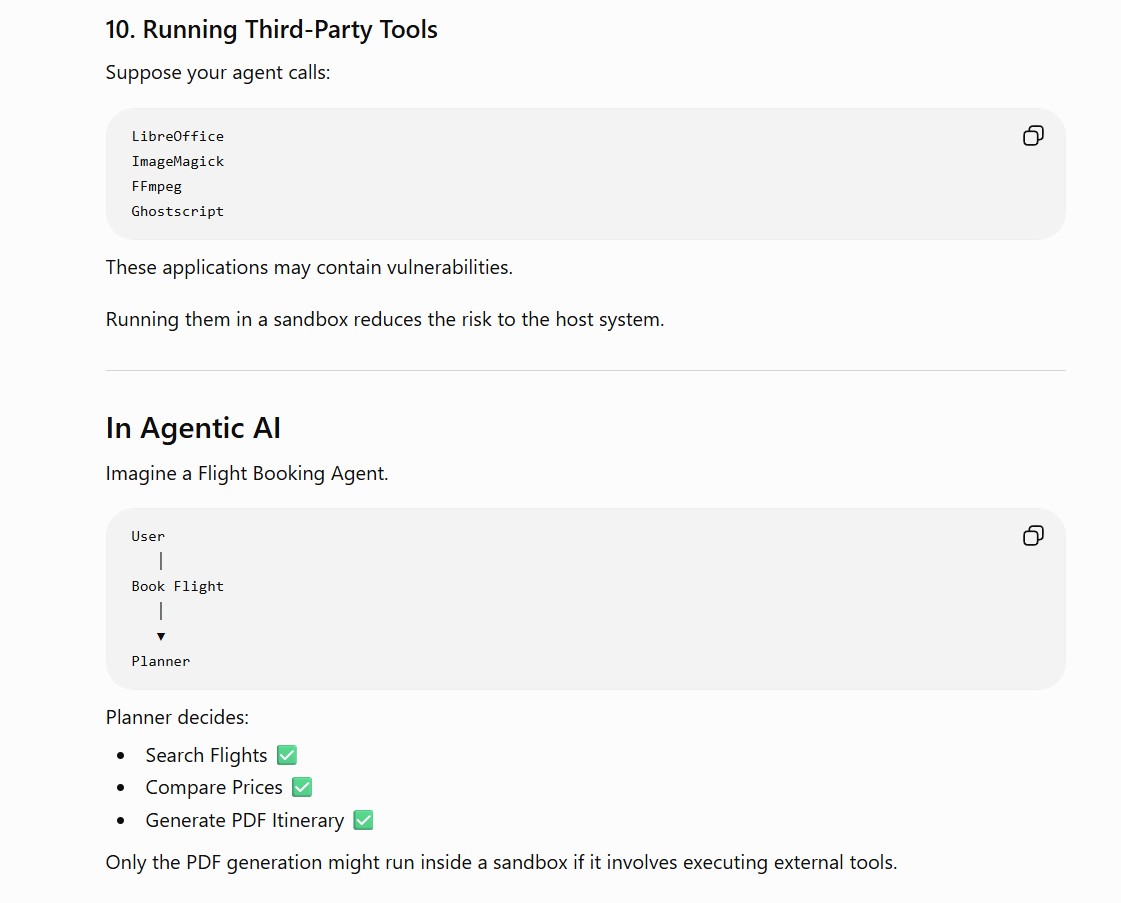Image resolution: width=1121 pixels, height=903 pixels.
Task: Click the 'Search Flights' bullet text
Action: [206, 755]
